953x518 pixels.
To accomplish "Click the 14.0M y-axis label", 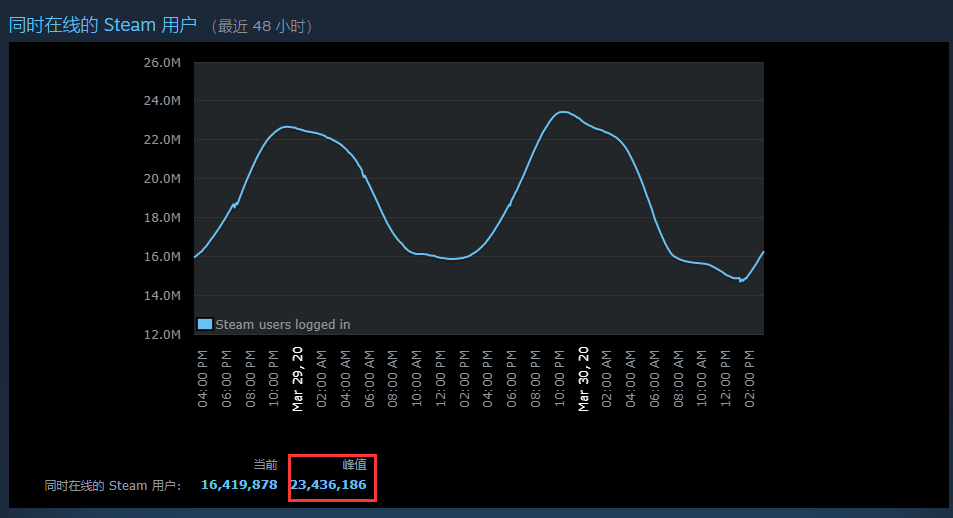I will 162,295.
